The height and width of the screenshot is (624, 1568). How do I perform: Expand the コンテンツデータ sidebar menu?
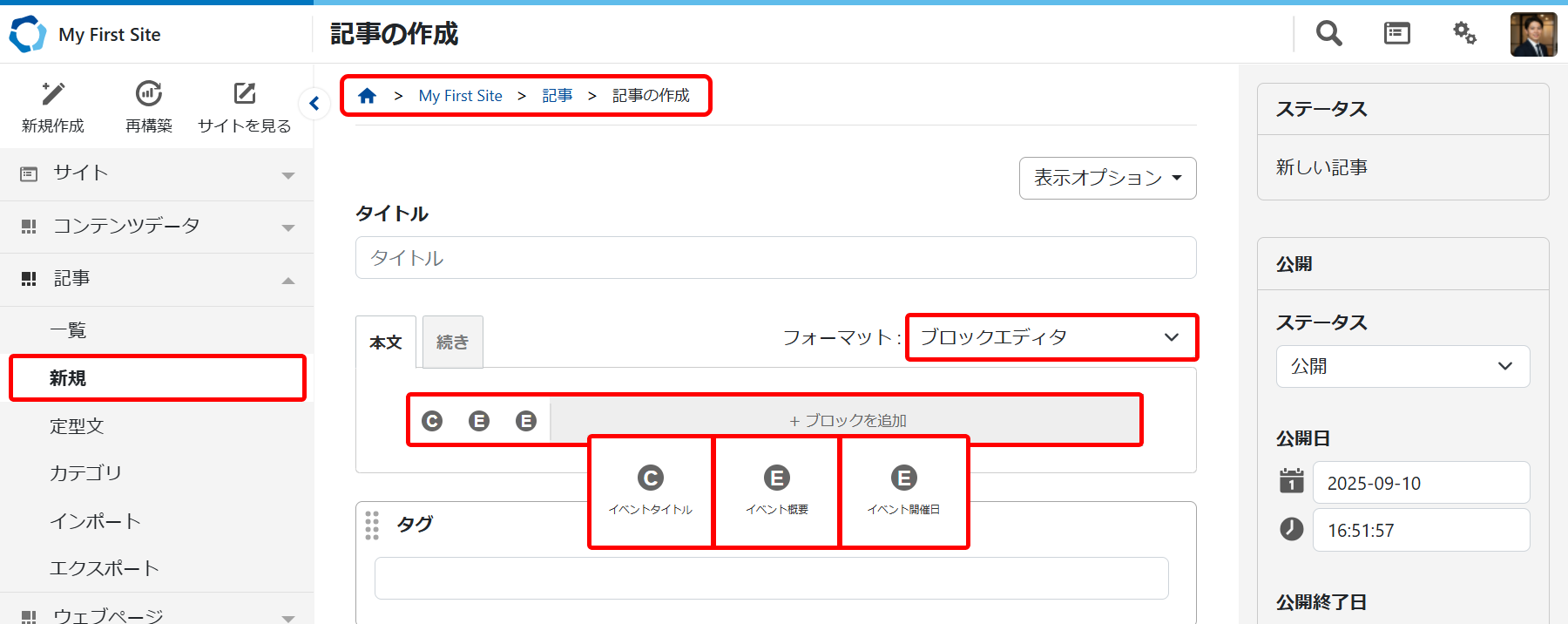pos(157,227)
